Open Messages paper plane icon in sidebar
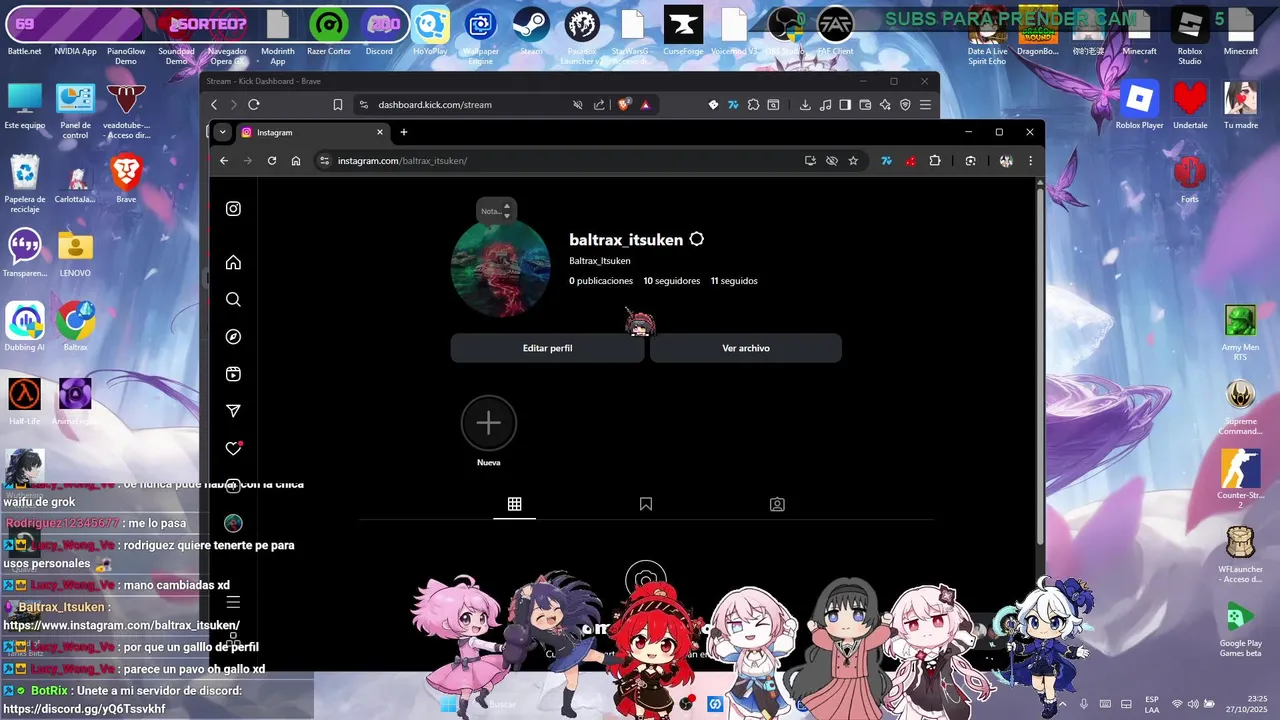 click(233, 411)
